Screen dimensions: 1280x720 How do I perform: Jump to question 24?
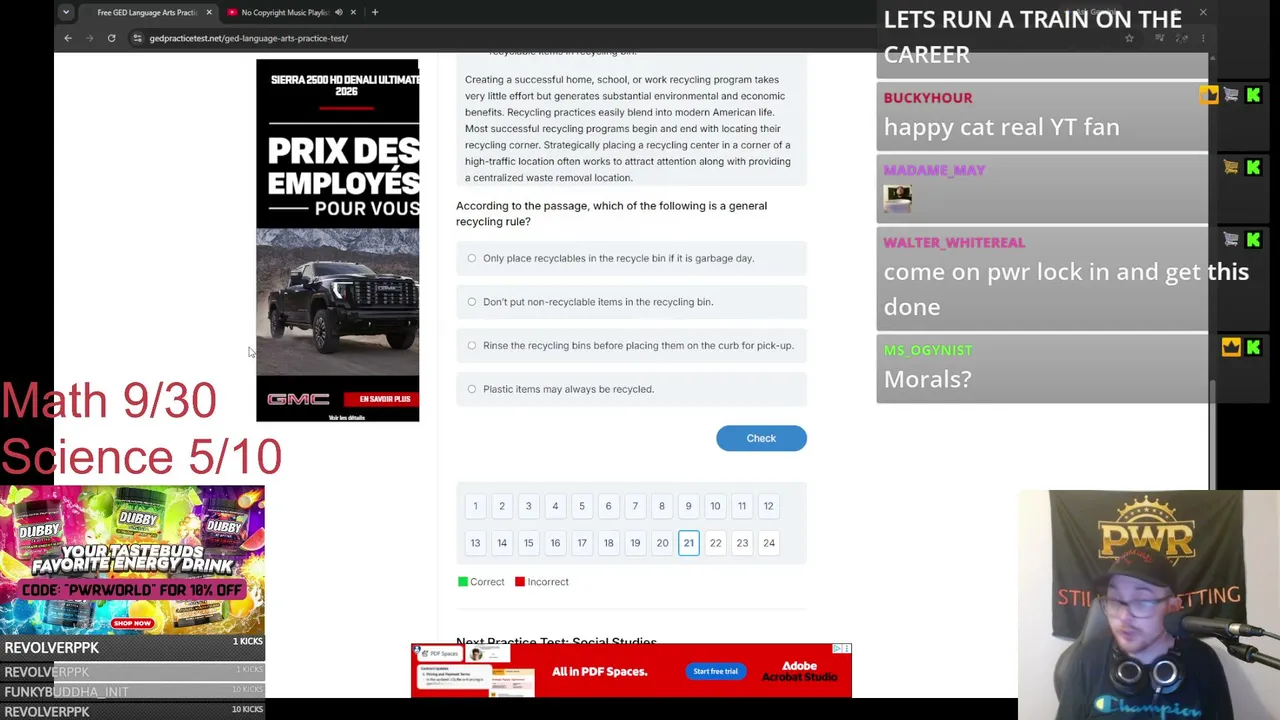(x=769, y=543)
